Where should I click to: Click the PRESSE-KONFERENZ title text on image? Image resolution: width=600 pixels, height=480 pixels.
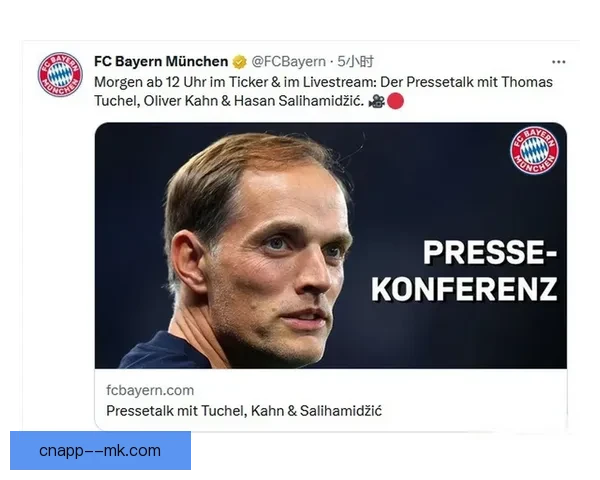464,271
